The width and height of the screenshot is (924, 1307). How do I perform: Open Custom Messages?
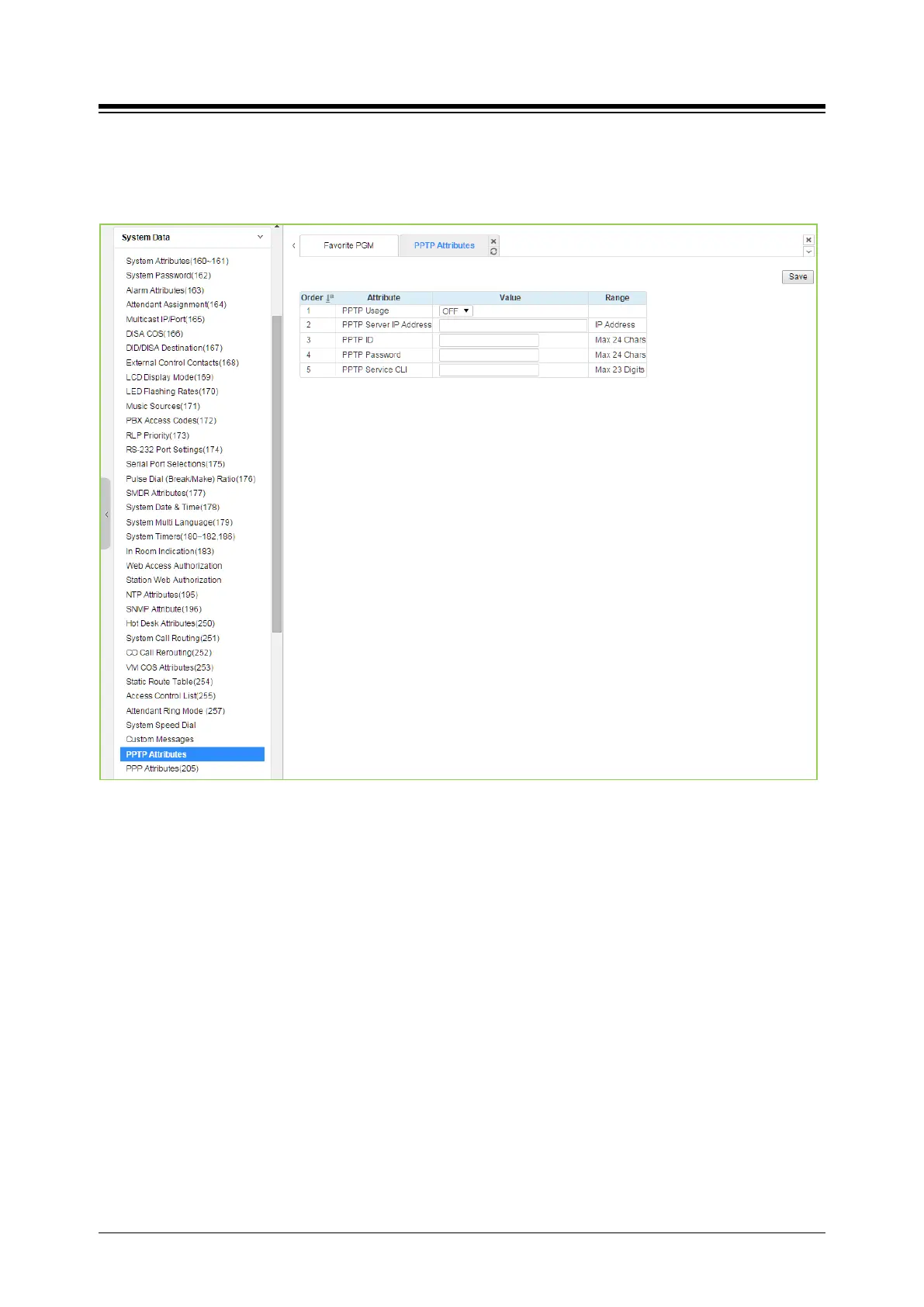[x=160, y=740]
